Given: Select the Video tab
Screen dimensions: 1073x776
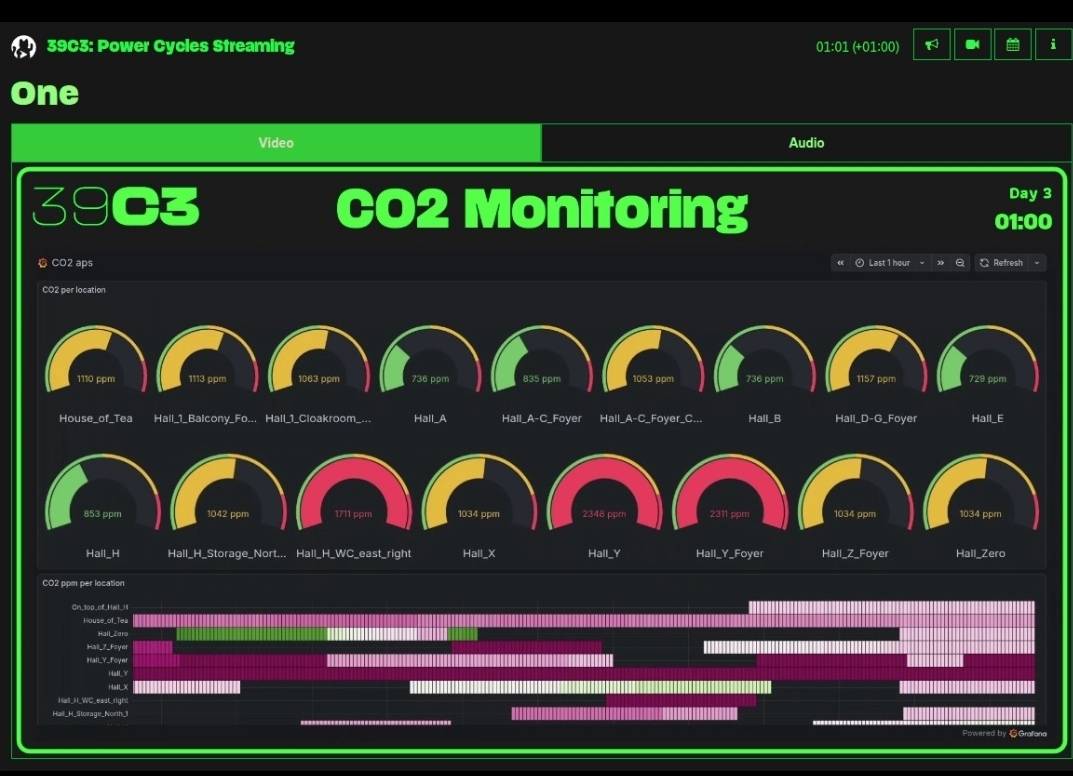Looking at the screenshot, I should pos(276,143).
